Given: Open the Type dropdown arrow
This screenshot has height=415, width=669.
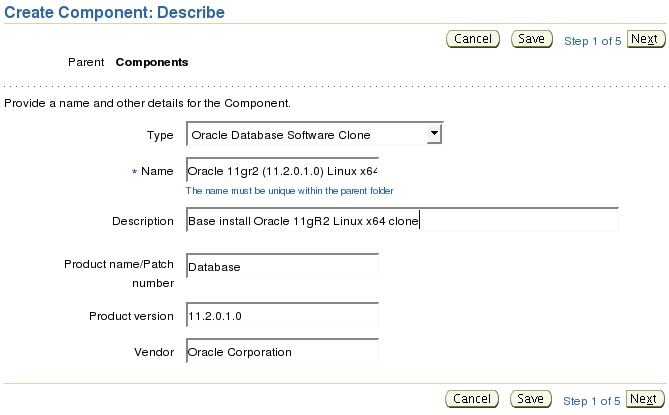Looking at the screenshot, I should click(x=434, y=134).
